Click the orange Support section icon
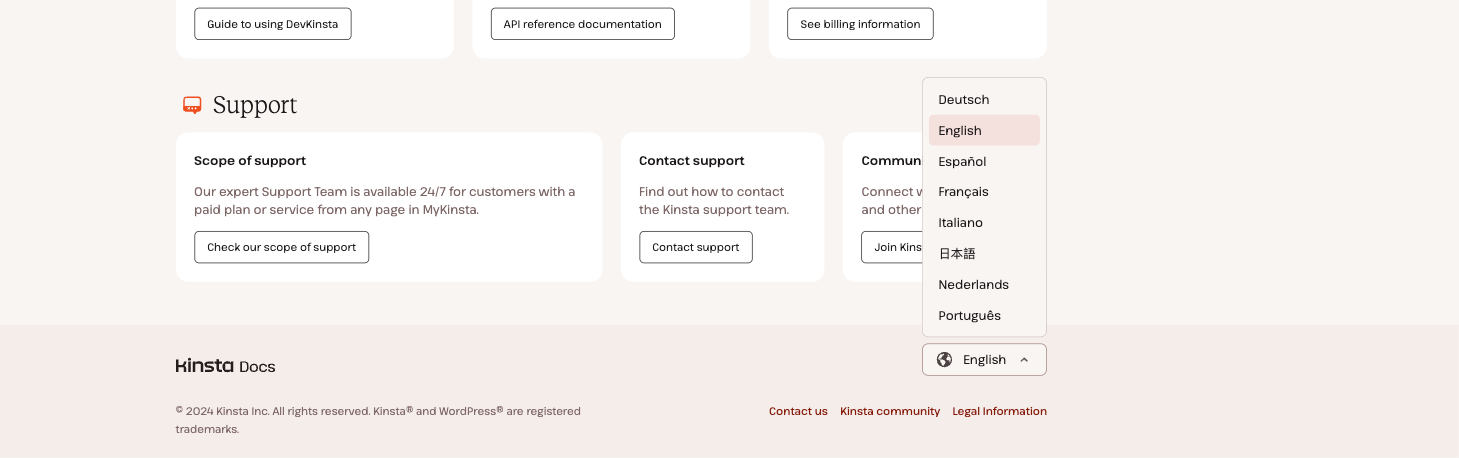Screen dimensions: 1459x458 (192, 105)
